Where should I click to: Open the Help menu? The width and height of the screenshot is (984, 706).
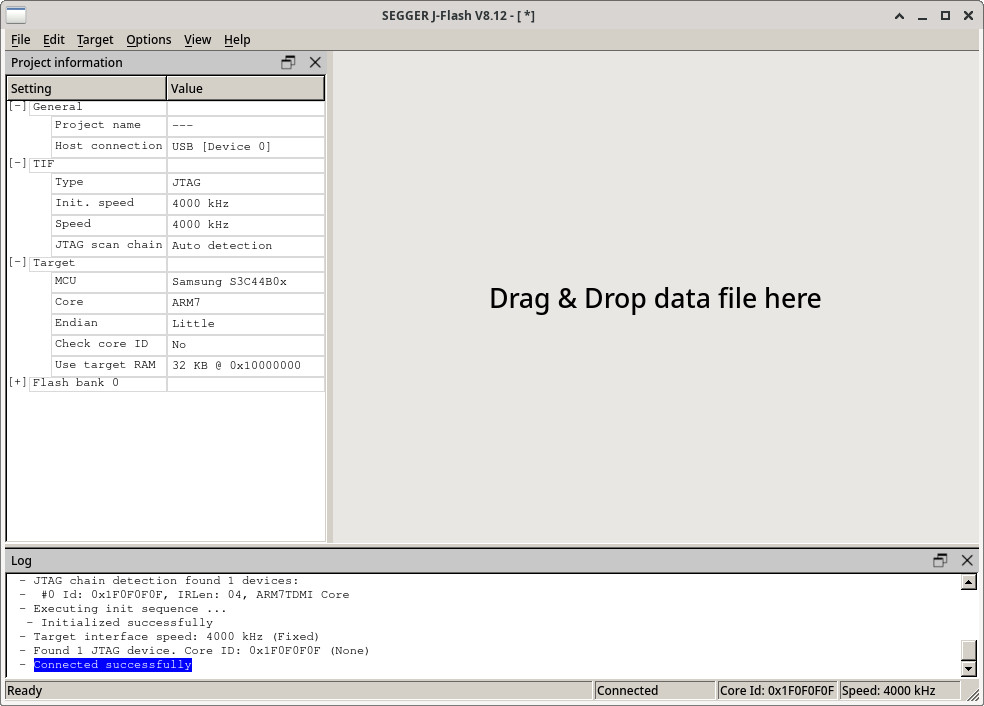tap(237, 40)
